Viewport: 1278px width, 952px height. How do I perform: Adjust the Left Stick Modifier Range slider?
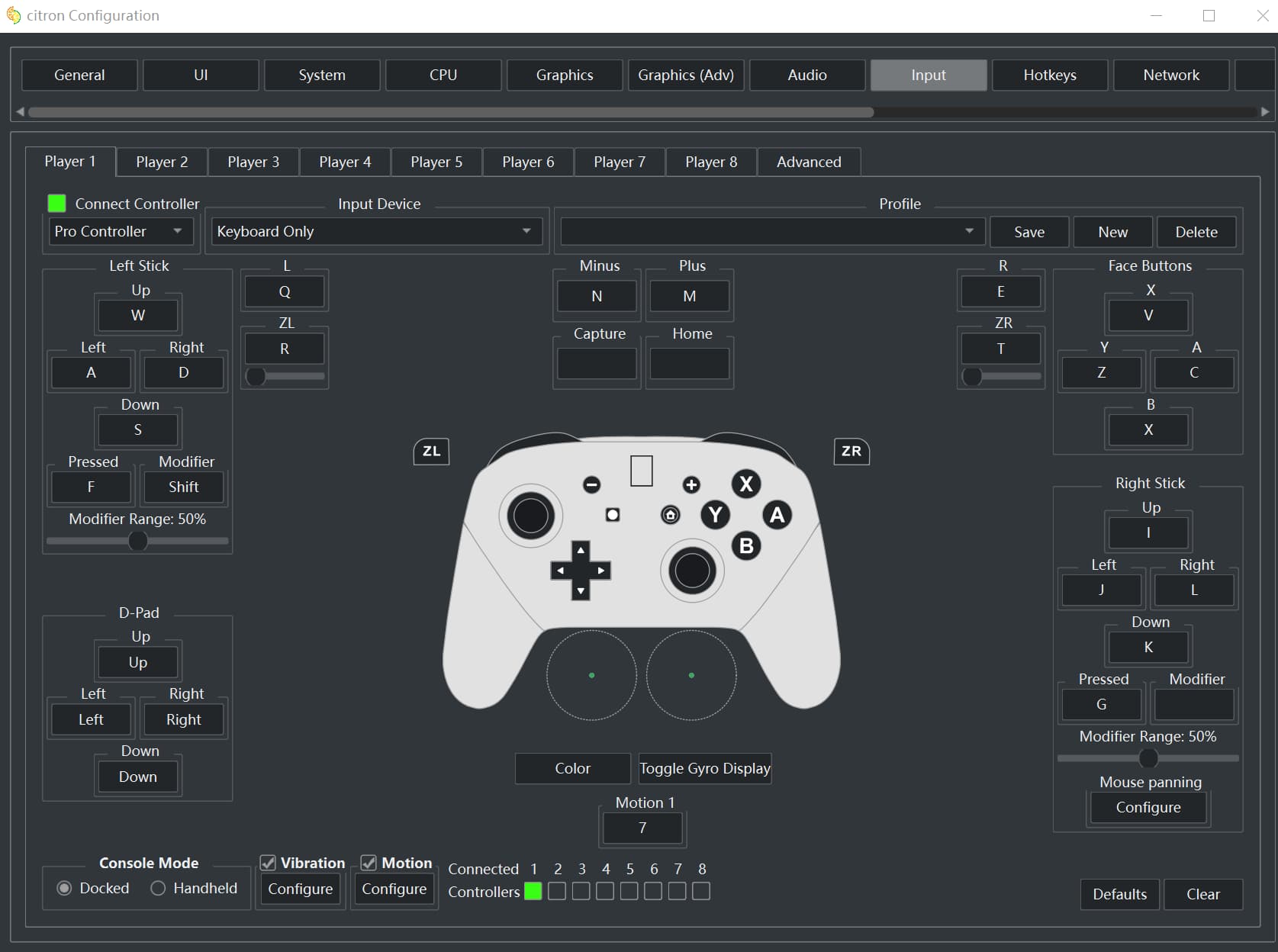click(x=138, y=541)
